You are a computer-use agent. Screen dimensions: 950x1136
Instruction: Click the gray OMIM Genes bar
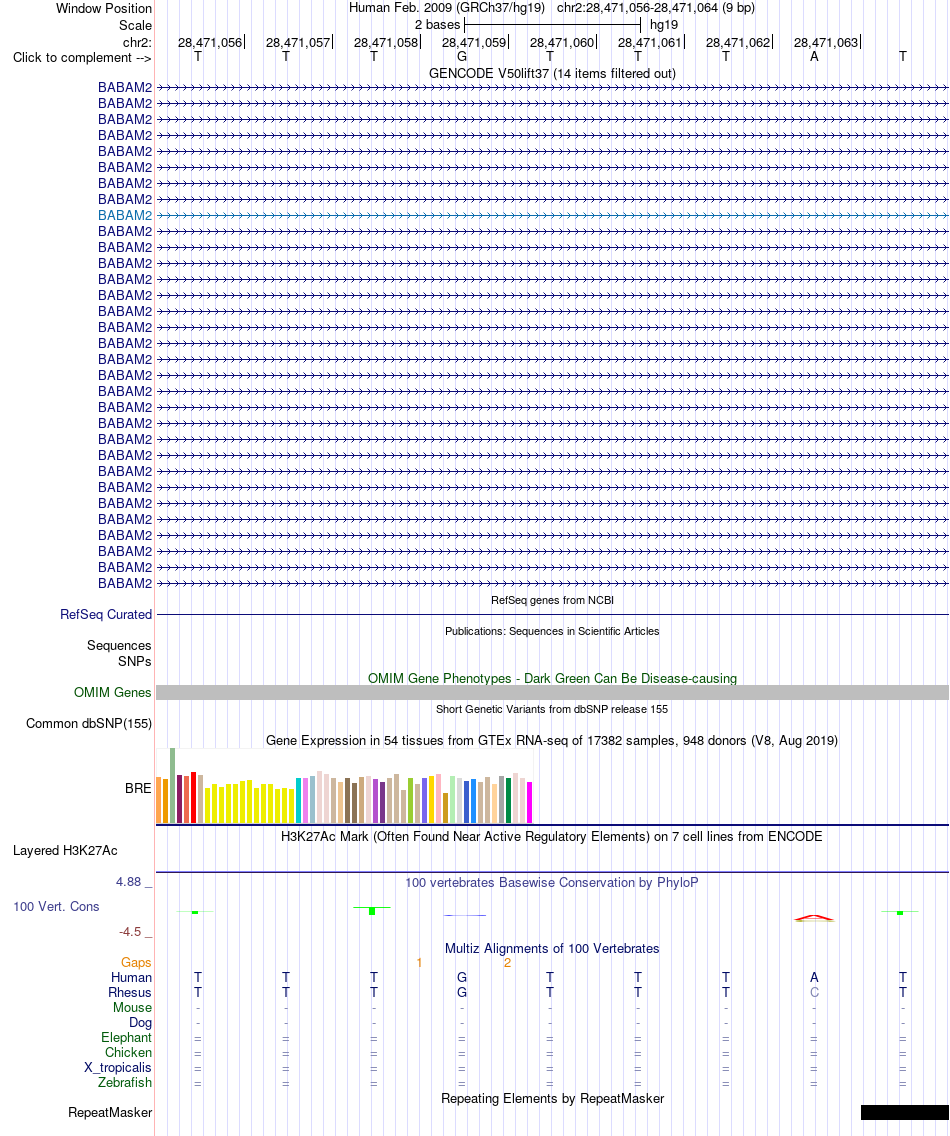click(552, 693)
